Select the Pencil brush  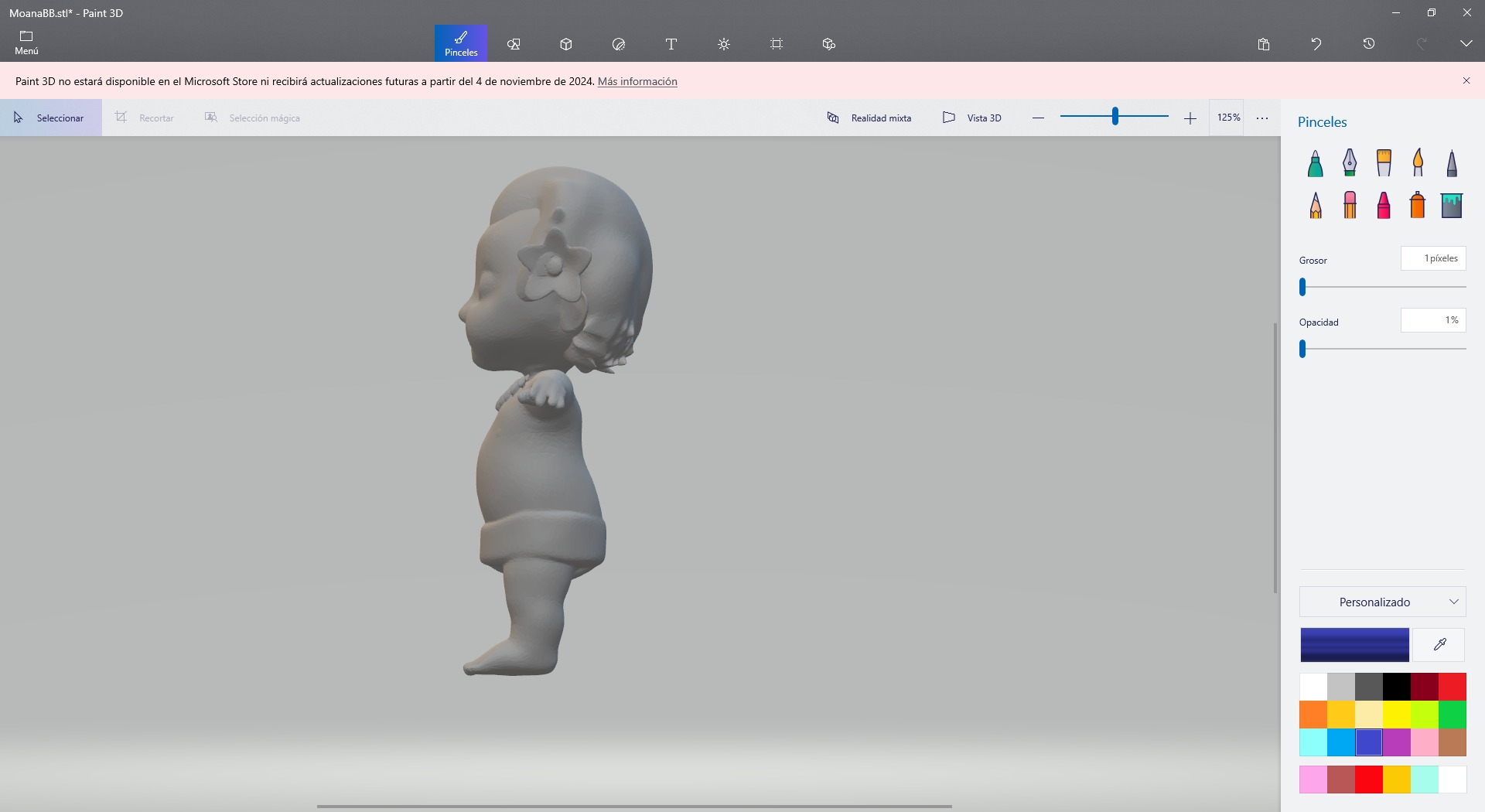(x=1316, y=205)
